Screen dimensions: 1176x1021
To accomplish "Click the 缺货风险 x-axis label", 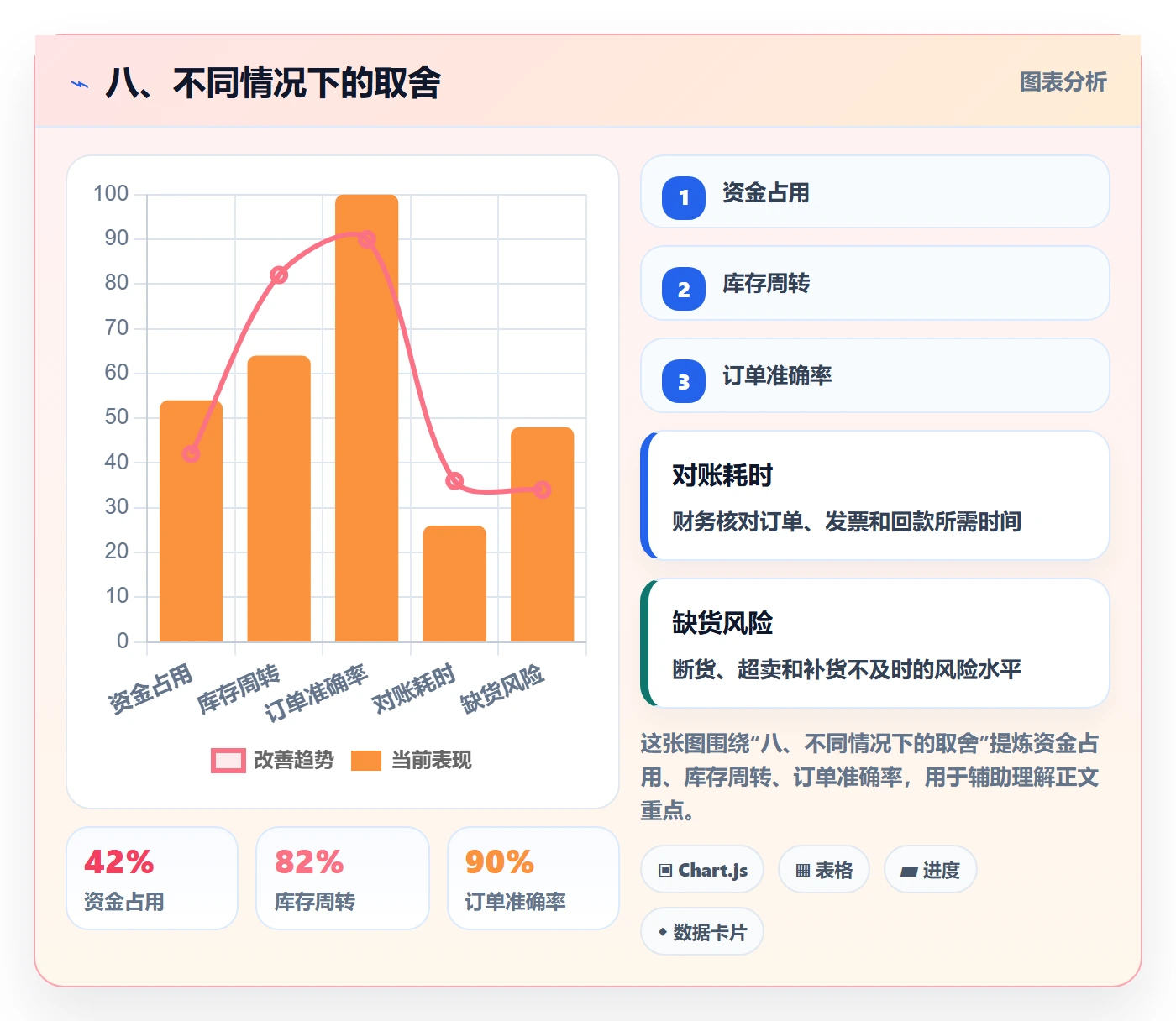I will click(502, 689).
